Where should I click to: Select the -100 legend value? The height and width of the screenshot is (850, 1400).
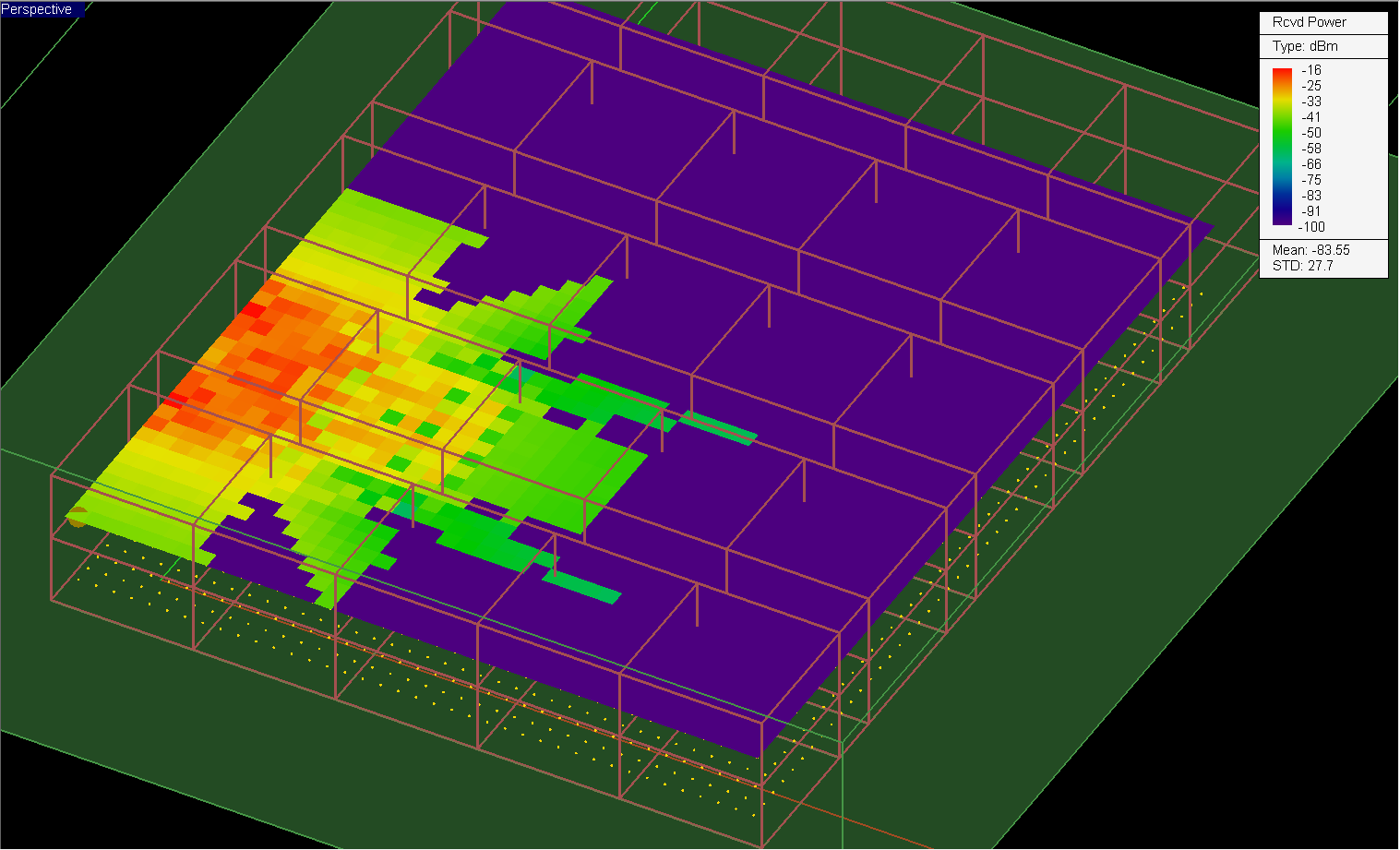click(1311, 227)
